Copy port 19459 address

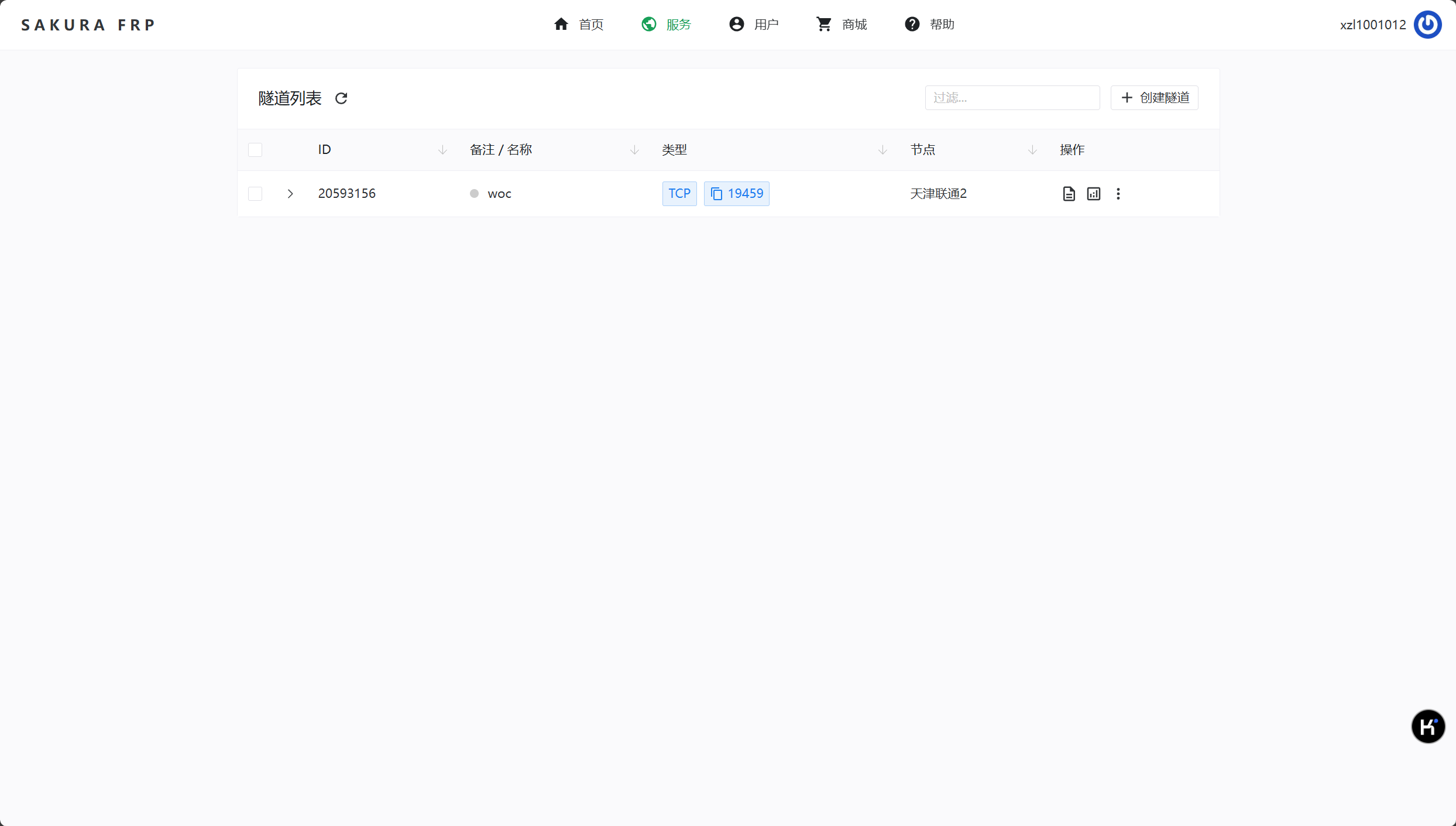737,194
